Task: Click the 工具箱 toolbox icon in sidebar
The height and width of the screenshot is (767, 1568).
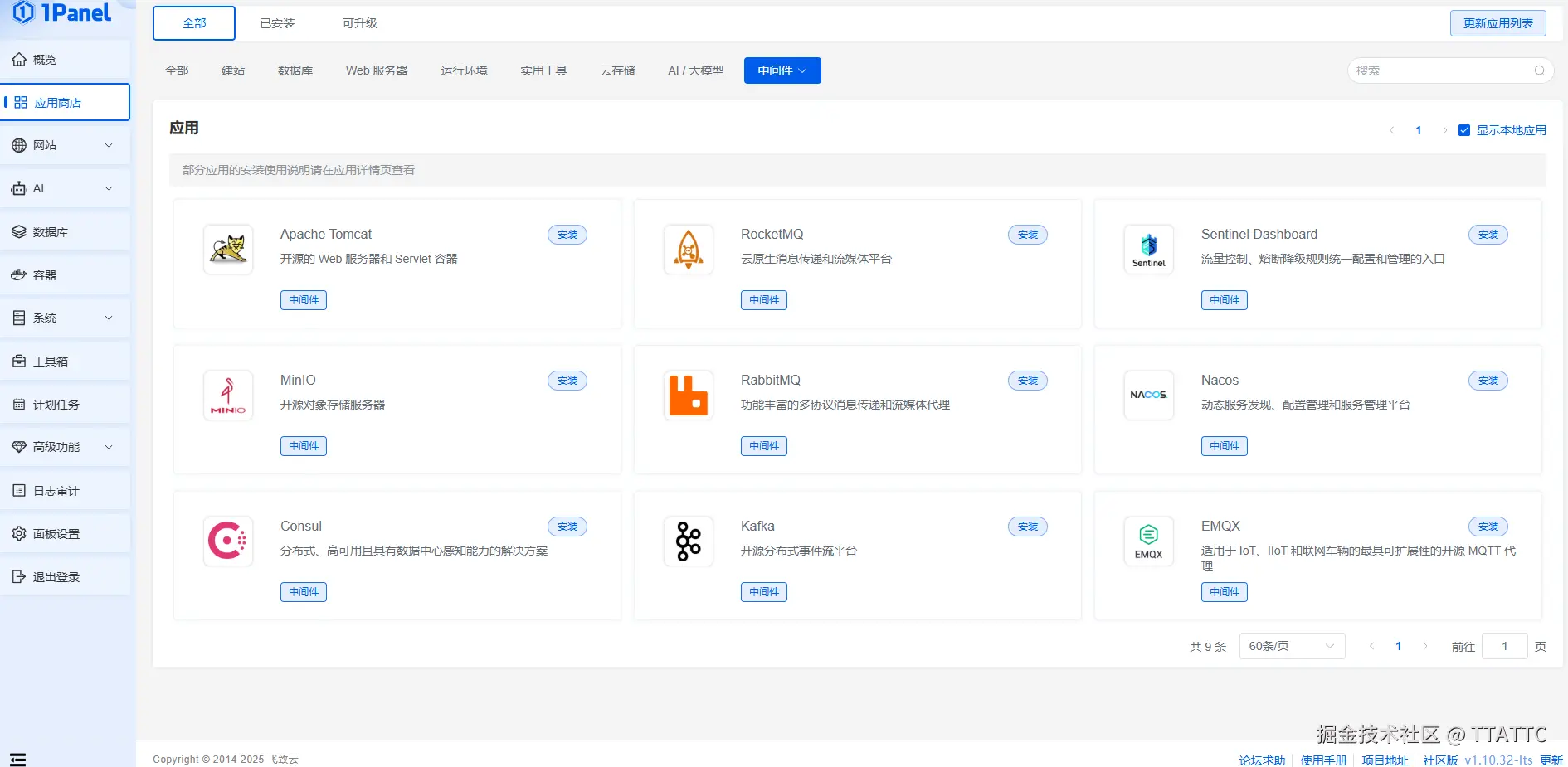Action: (19, 361)
